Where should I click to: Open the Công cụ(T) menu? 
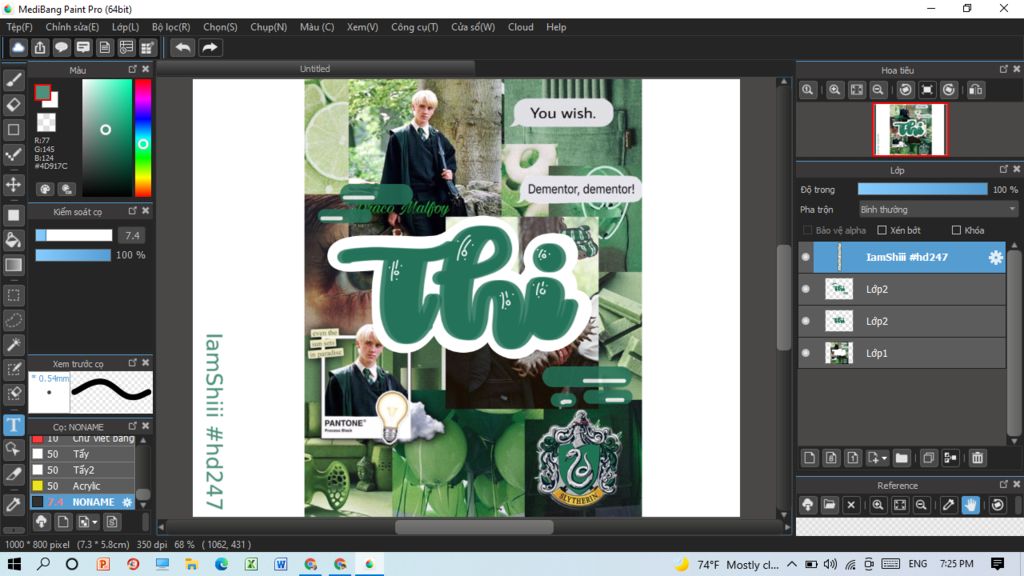[415, 27]
